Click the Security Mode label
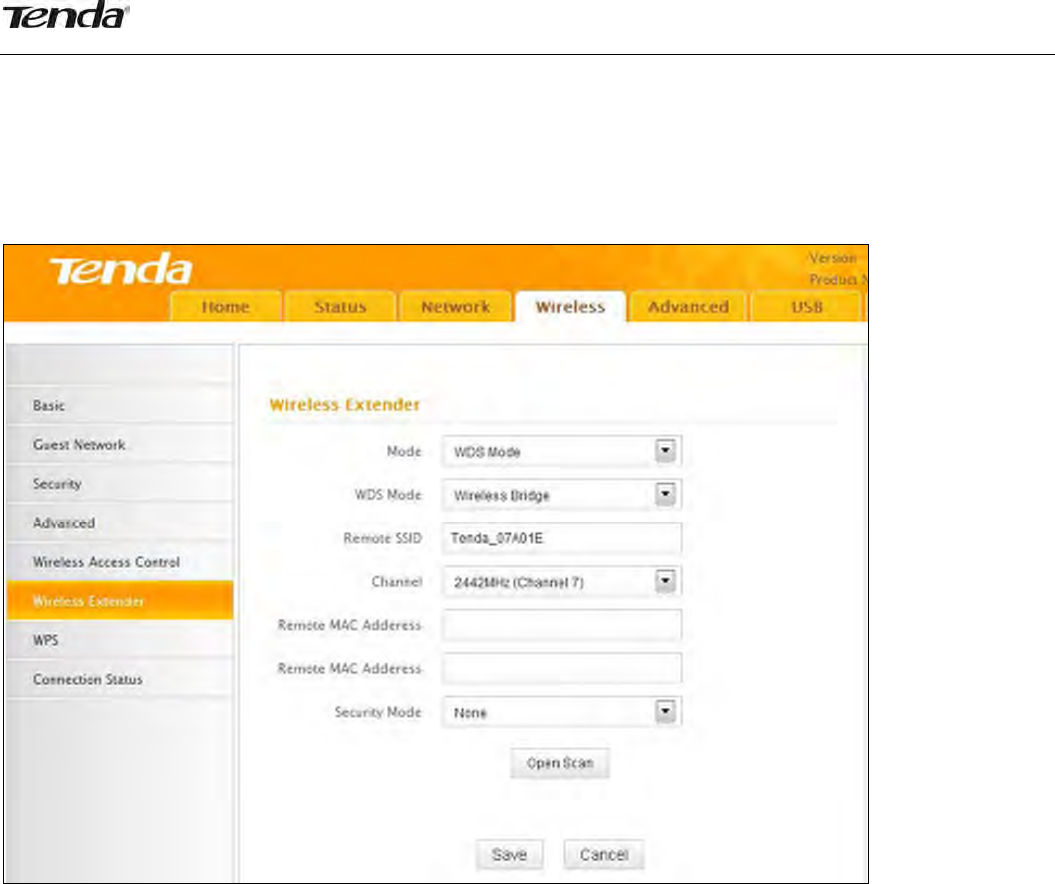 tap(377, 712)
